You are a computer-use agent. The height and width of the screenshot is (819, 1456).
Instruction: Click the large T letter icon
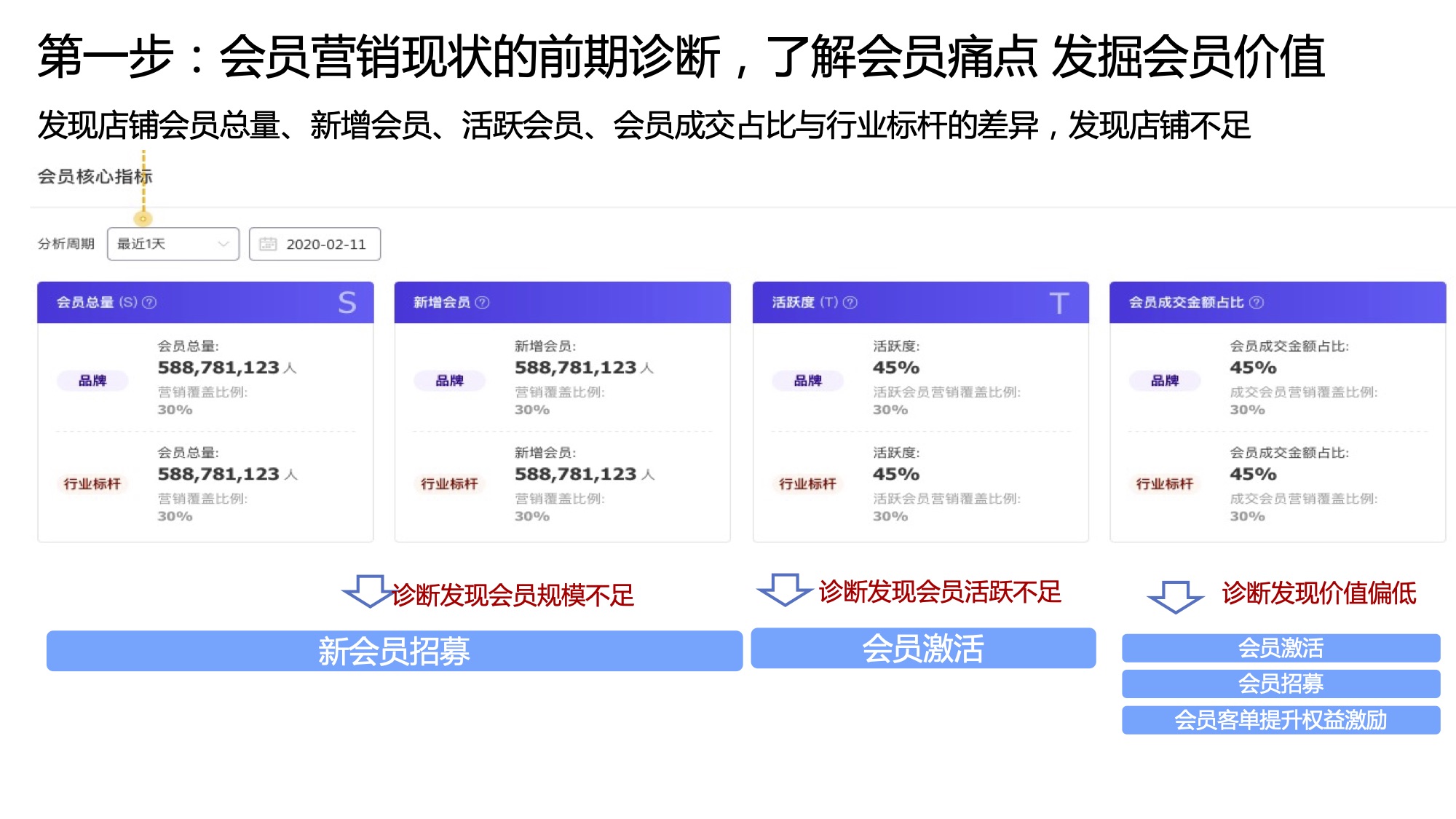pos(1059,302)
